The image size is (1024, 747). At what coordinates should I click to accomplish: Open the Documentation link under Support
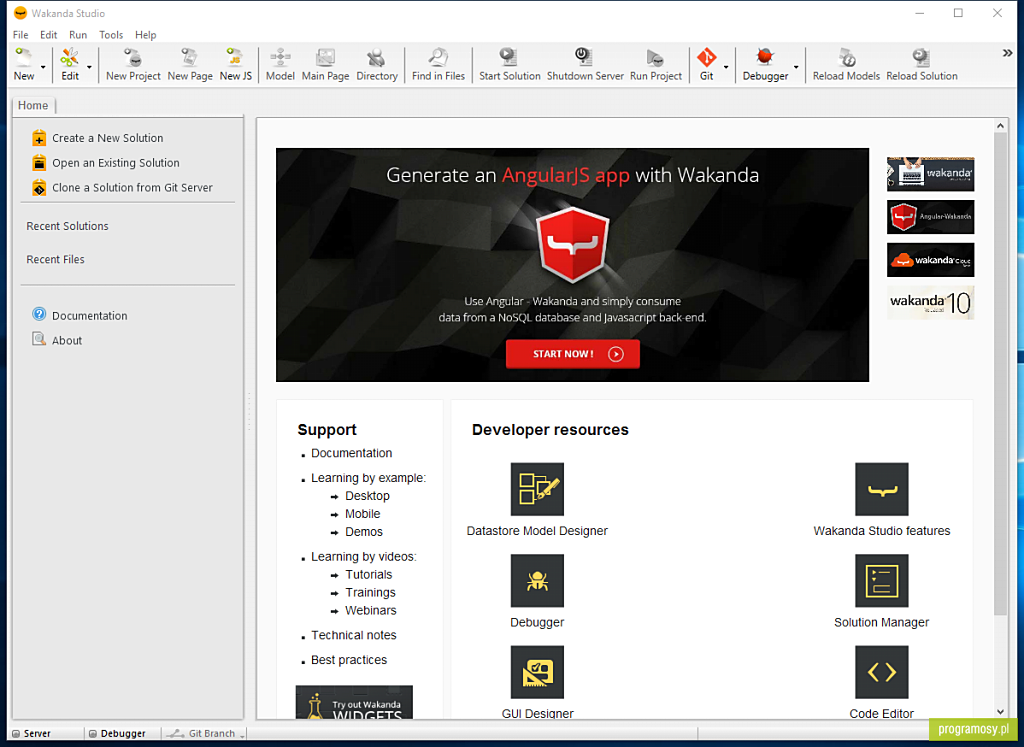[x=351, y=453]
